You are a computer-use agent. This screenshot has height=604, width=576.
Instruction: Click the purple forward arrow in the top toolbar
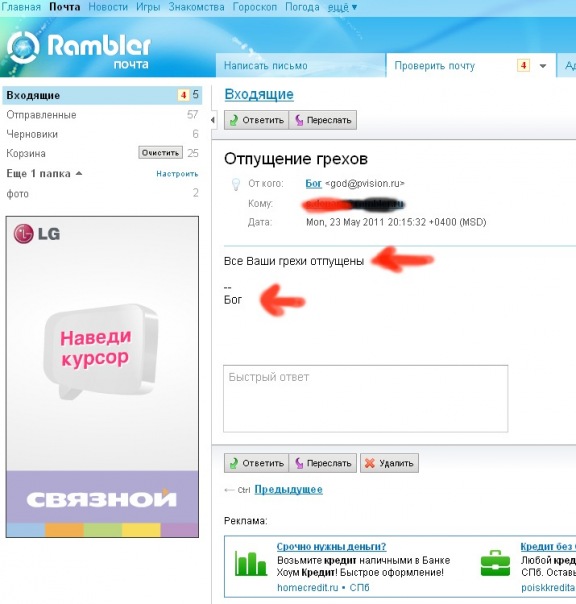pyautogui.click(x=299, y=120)
